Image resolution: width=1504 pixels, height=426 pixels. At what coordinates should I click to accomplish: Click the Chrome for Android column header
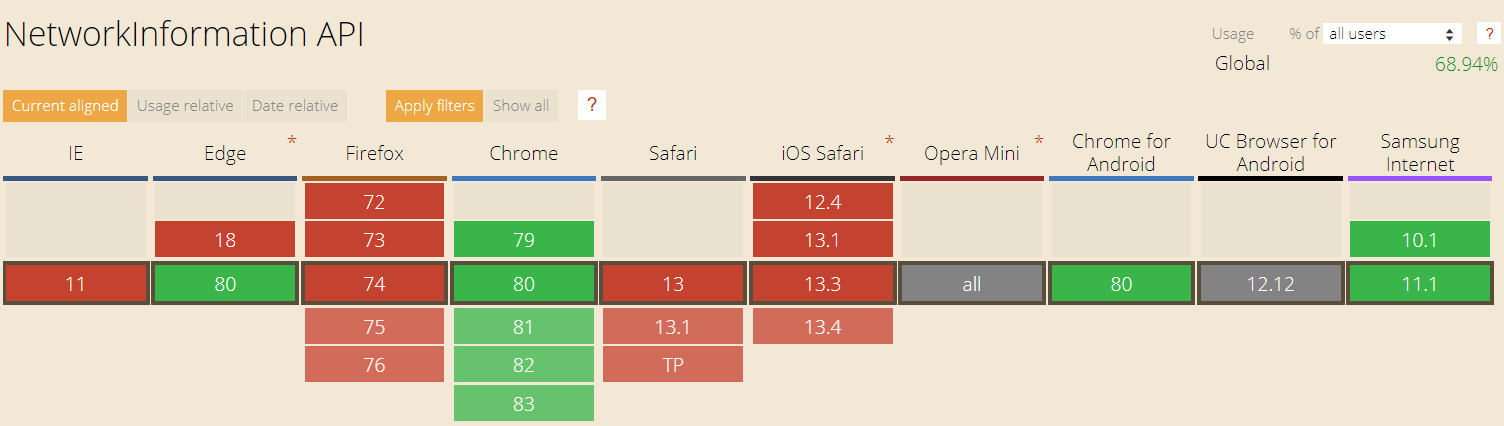(1121, 153)
